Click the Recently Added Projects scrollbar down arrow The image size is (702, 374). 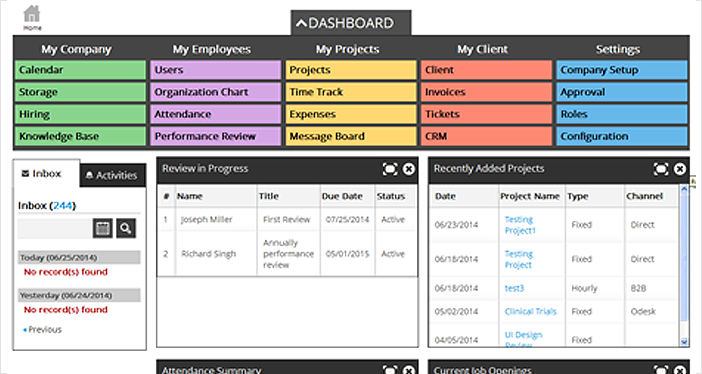click(x=684, y=342)
